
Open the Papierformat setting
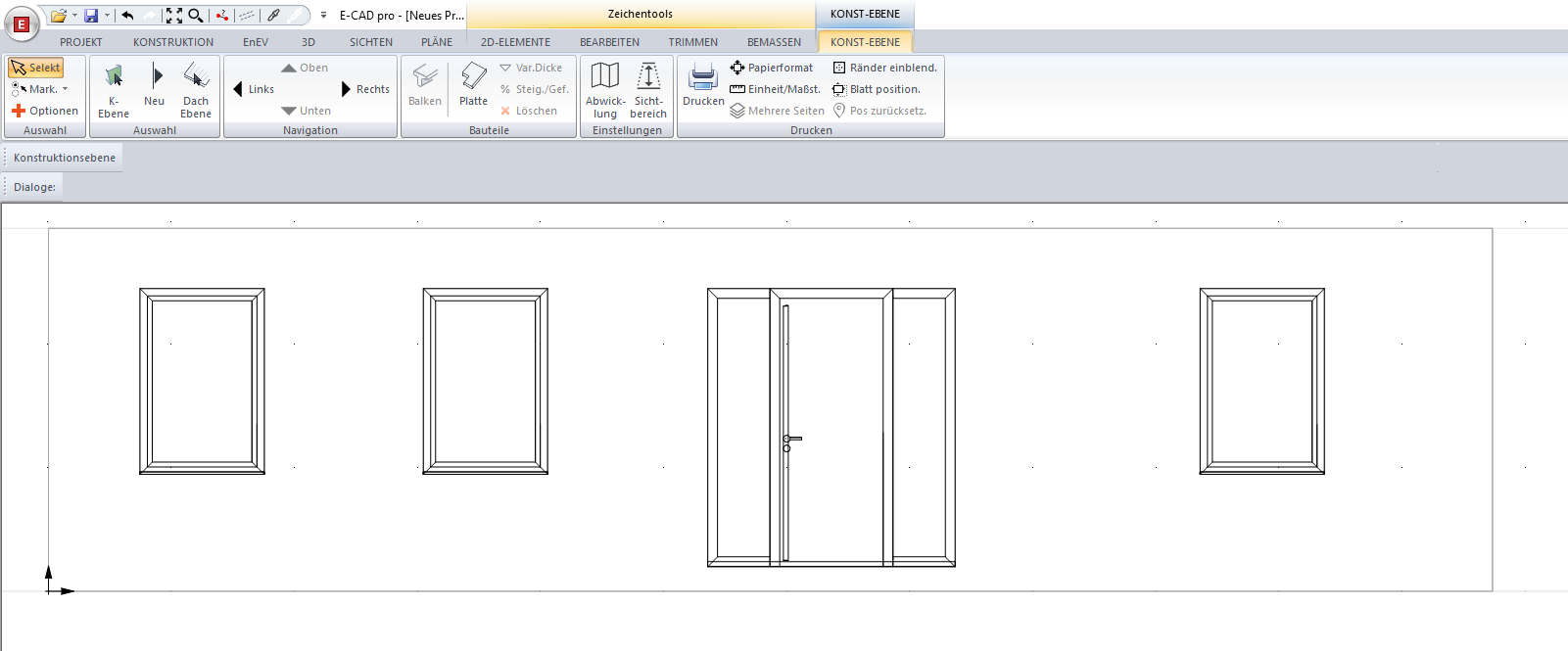[x=772, y=68]
